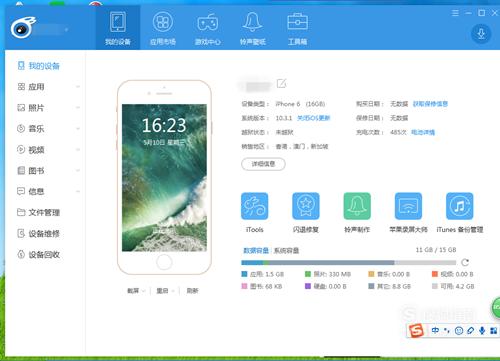Image resolution: width=500 pixels, height=361 pixels.
Task: Open the 电池详情 battery details link
Action: [x=423, y=132]
